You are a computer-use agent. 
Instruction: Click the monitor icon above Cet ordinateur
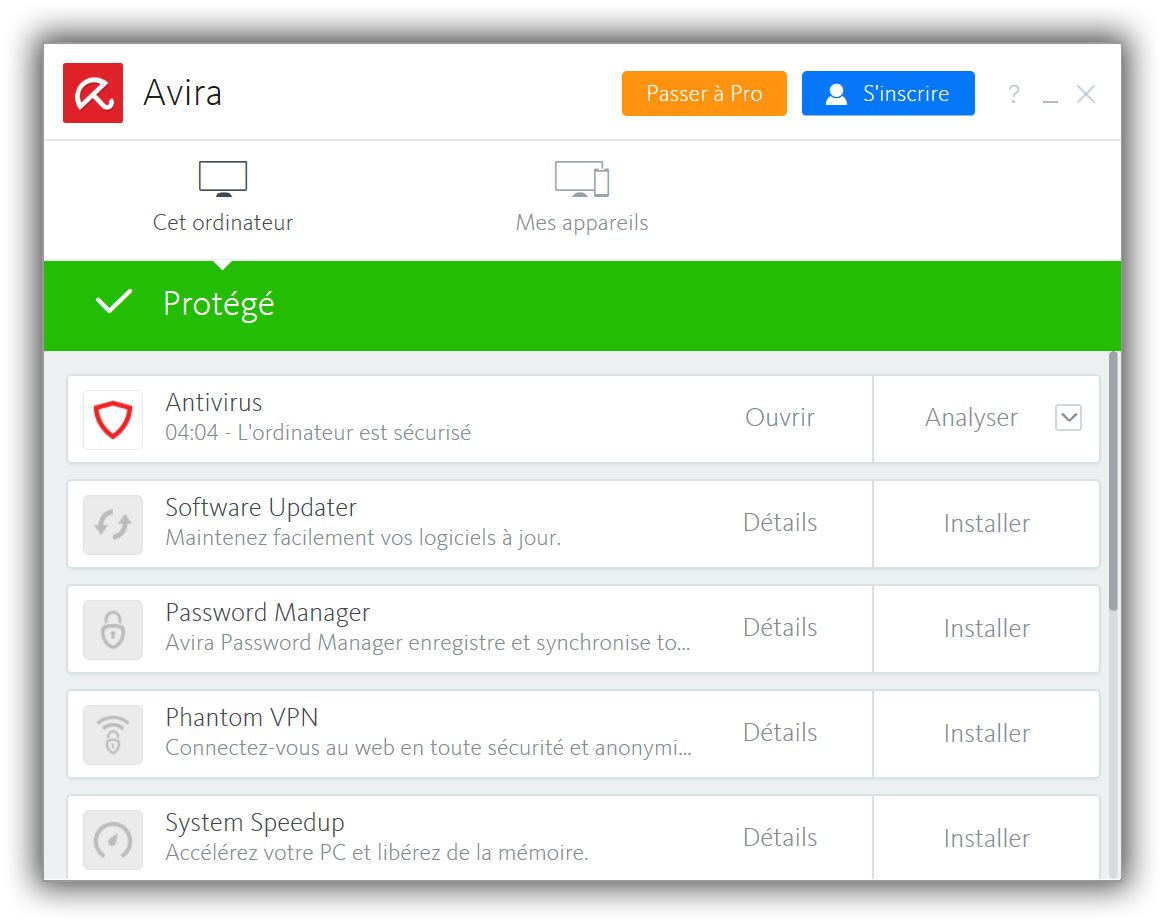[223, 178]
